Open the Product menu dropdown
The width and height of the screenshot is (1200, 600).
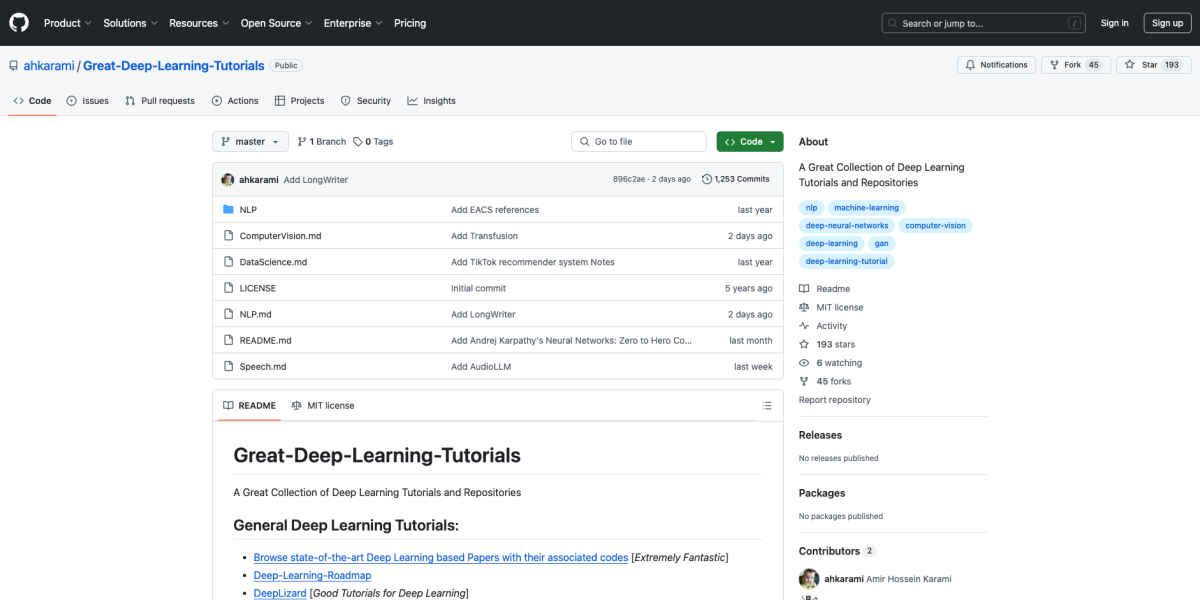[x=67, y=22]
